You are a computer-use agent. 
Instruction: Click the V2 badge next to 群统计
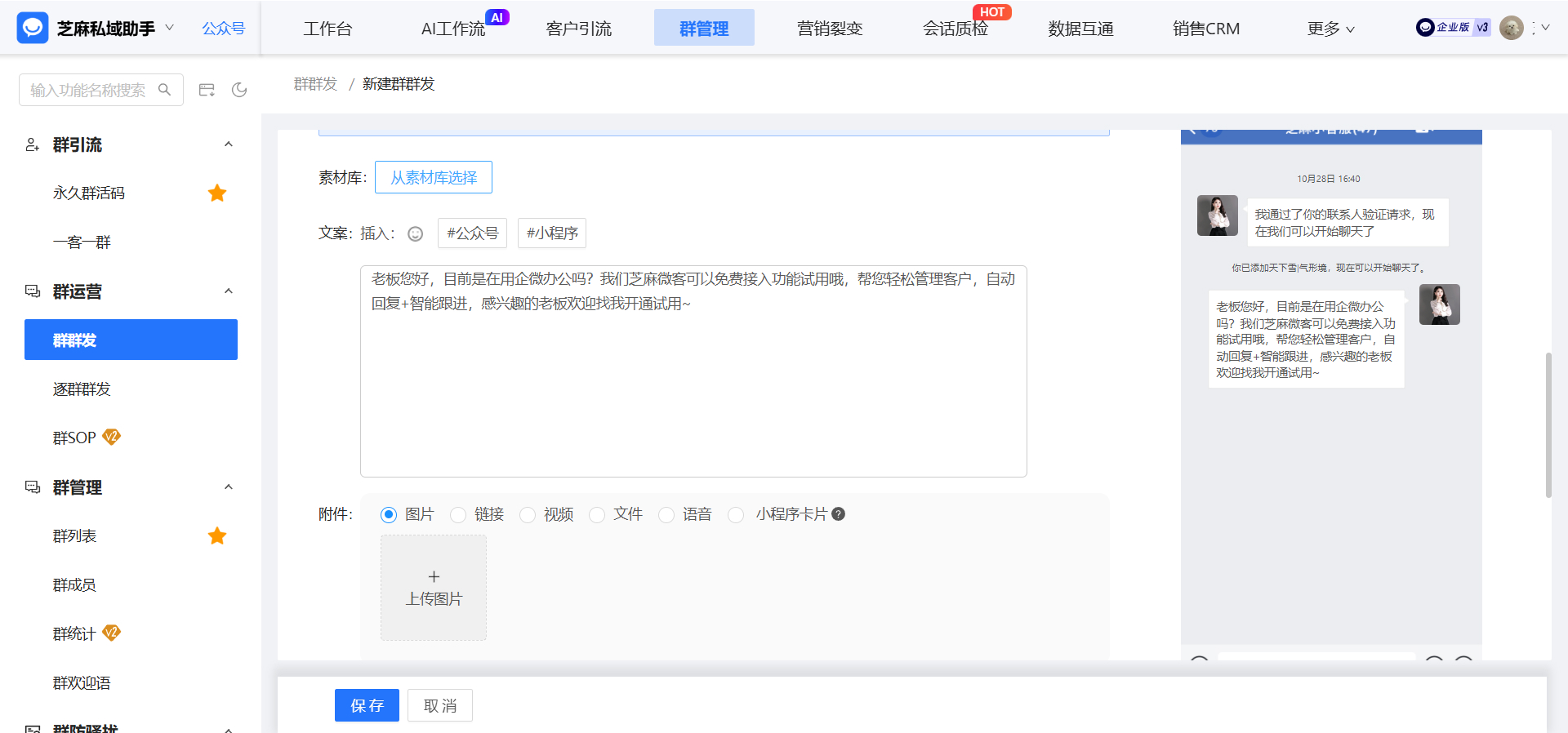point(111,633)
